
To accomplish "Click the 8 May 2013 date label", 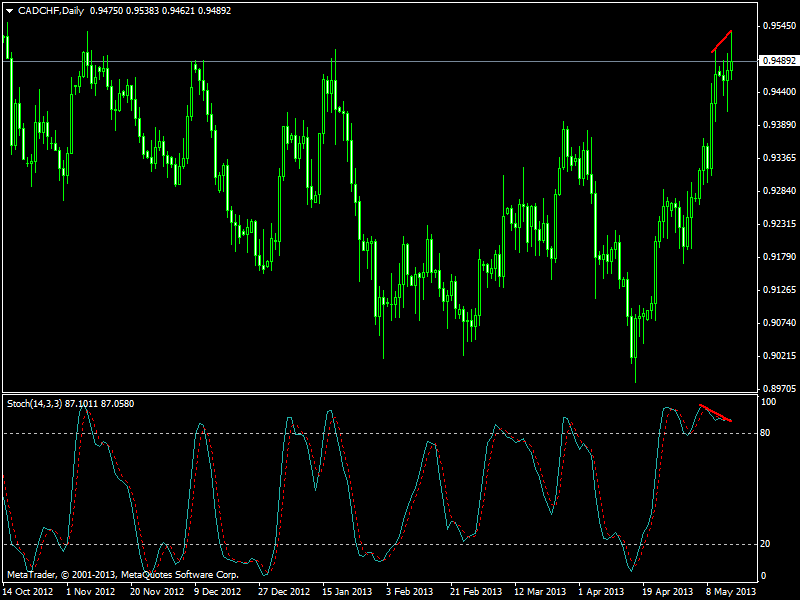I will [x=731, y=592].
